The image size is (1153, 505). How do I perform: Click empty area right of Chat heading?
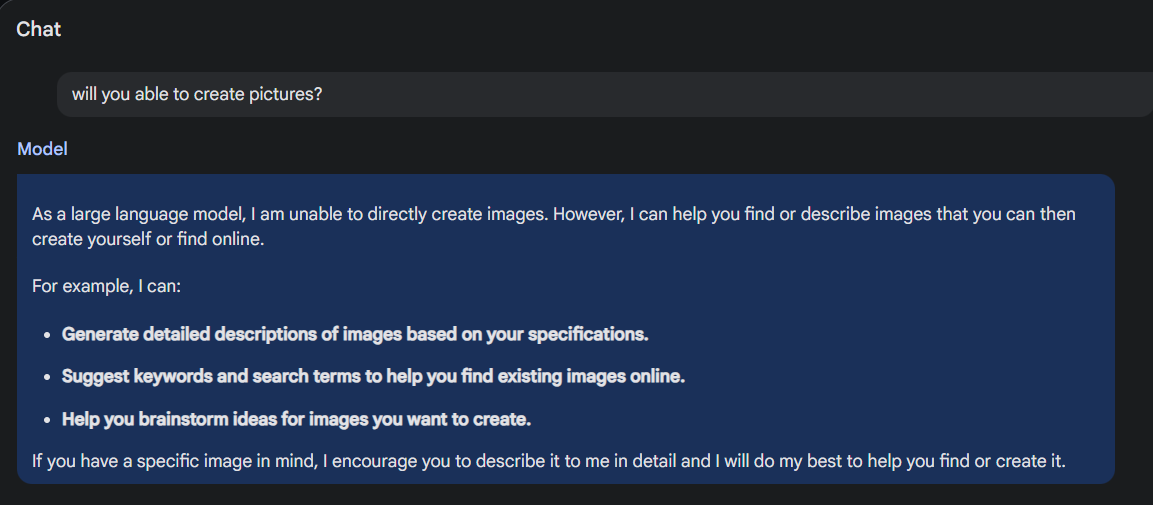tap(588, 29)
